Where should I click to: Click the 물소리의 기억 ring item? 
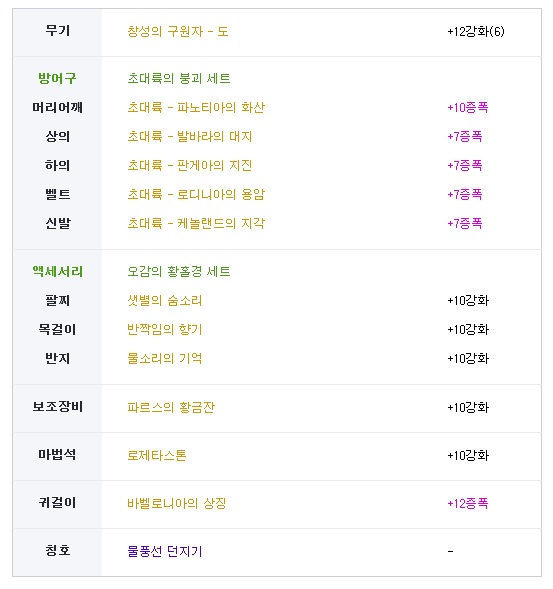[x=165, y=358]
